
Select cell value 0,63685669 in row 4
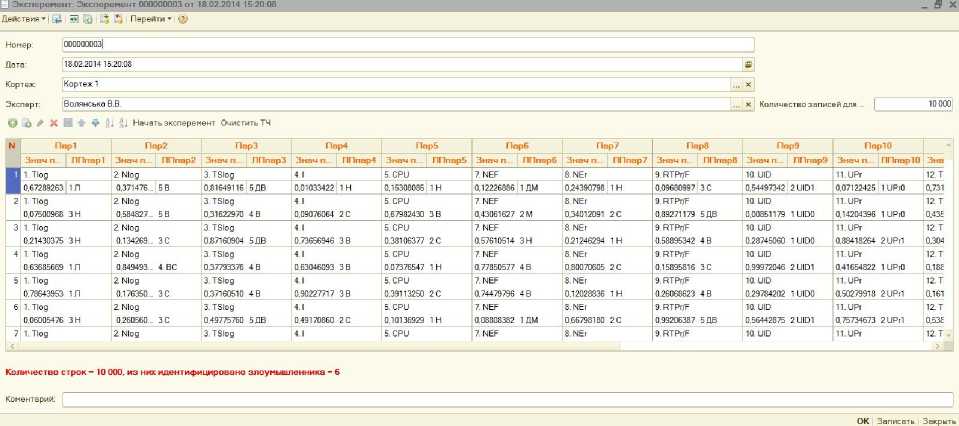(43, 267)
